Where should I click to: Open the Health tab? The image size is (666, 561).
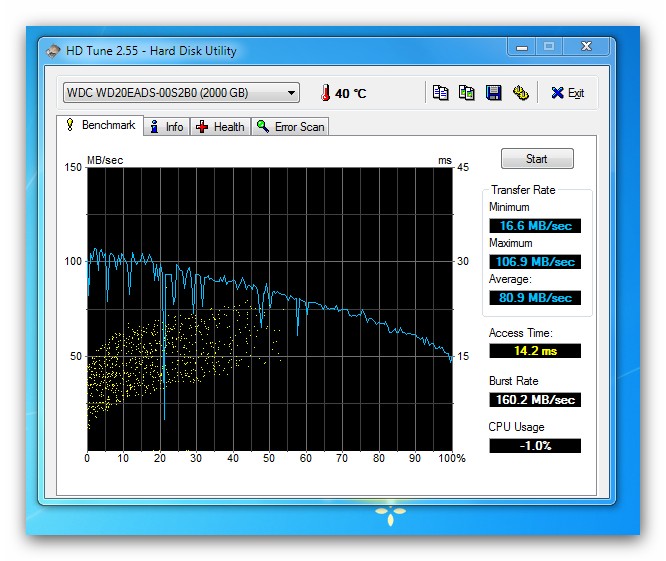(x=220, y=127)
